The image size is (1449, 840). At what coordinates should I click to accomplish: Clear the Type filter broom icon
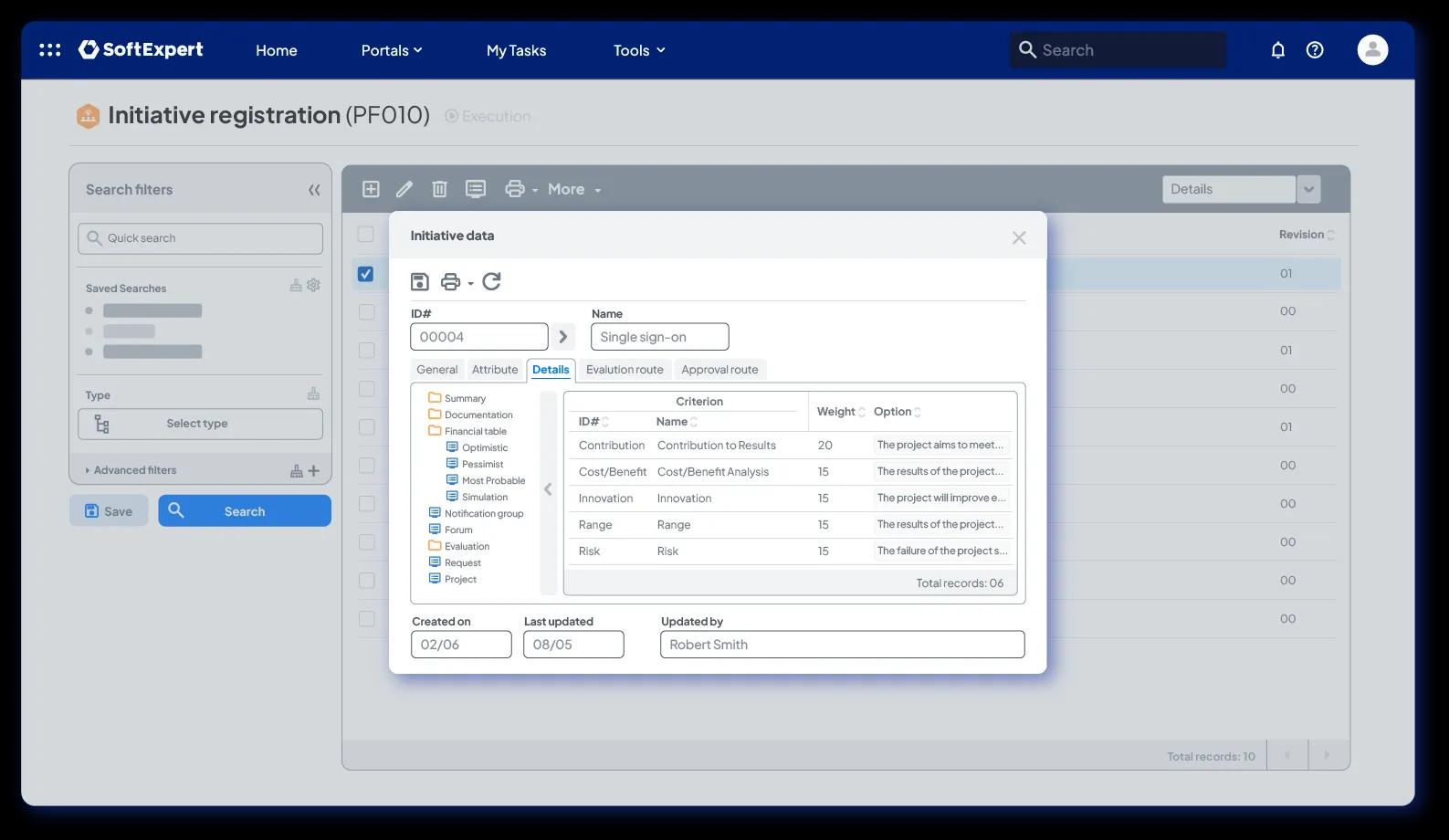point(313,394)
